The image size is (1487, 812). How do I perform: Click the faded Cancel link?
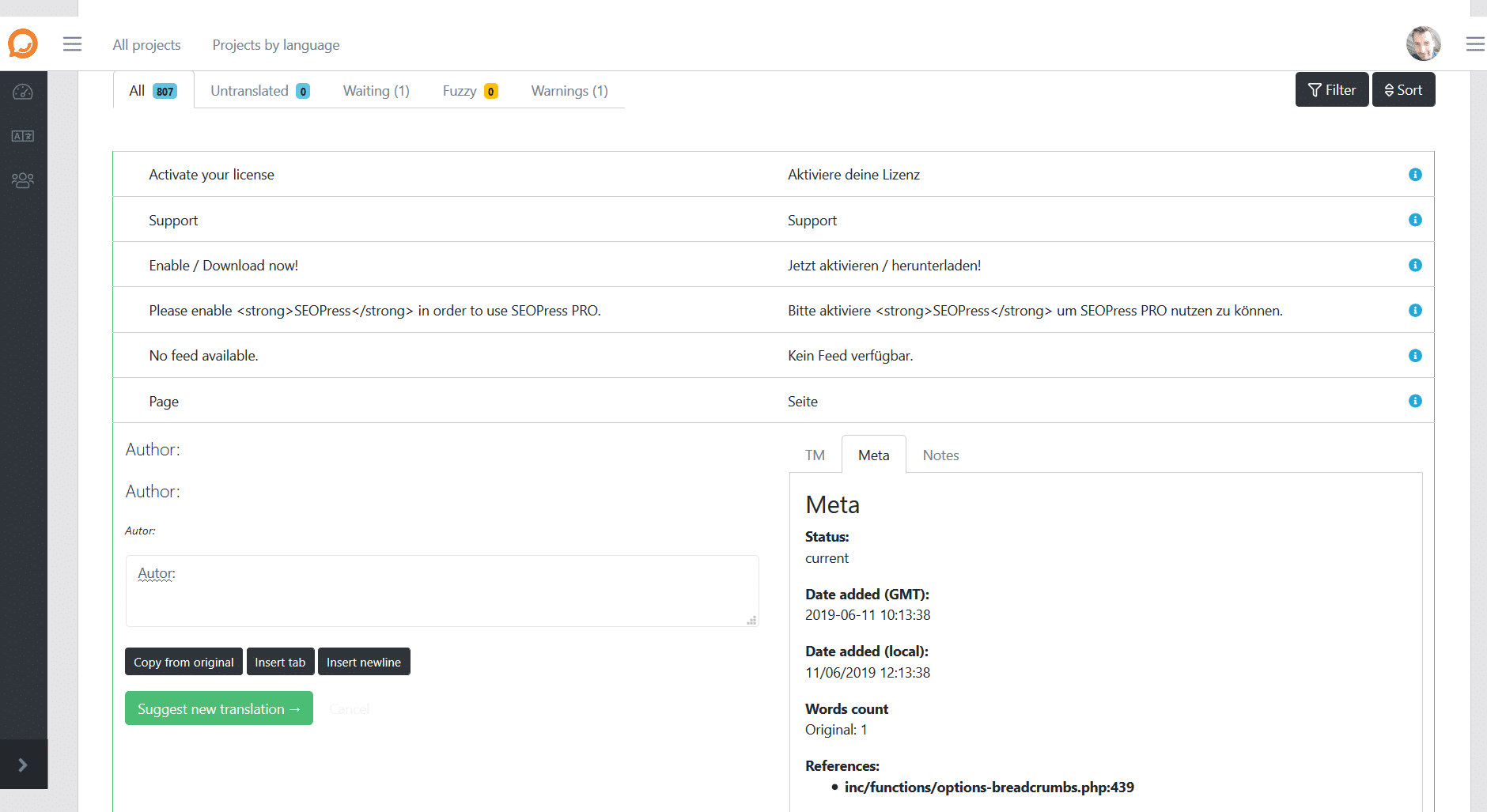(x=349, y=709)
